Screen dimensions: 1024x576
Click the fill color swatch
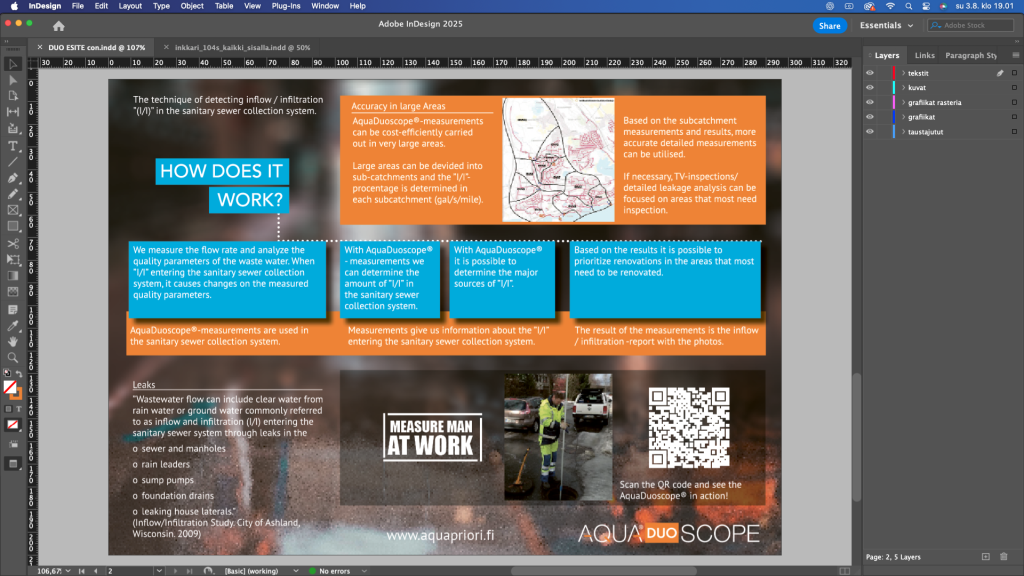click(x=10, y=388)
